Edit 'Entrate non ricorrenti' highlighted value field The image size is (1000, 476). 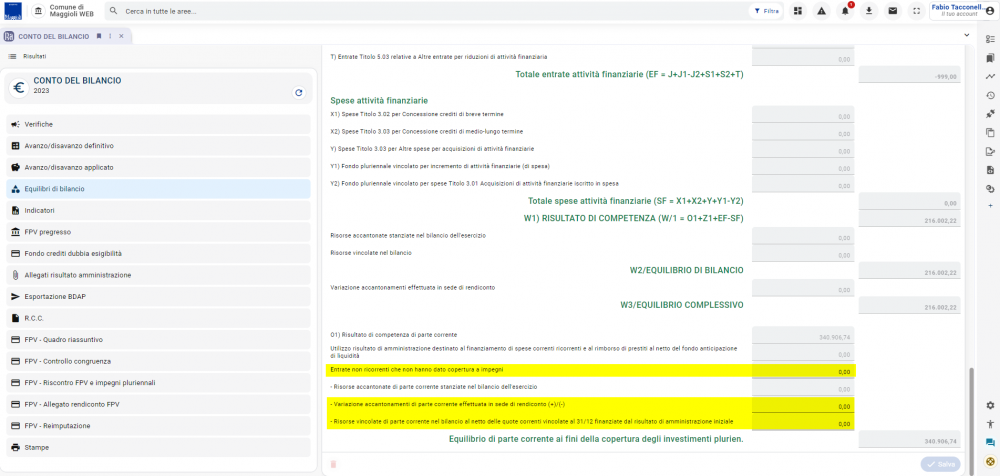pos(803,371)
